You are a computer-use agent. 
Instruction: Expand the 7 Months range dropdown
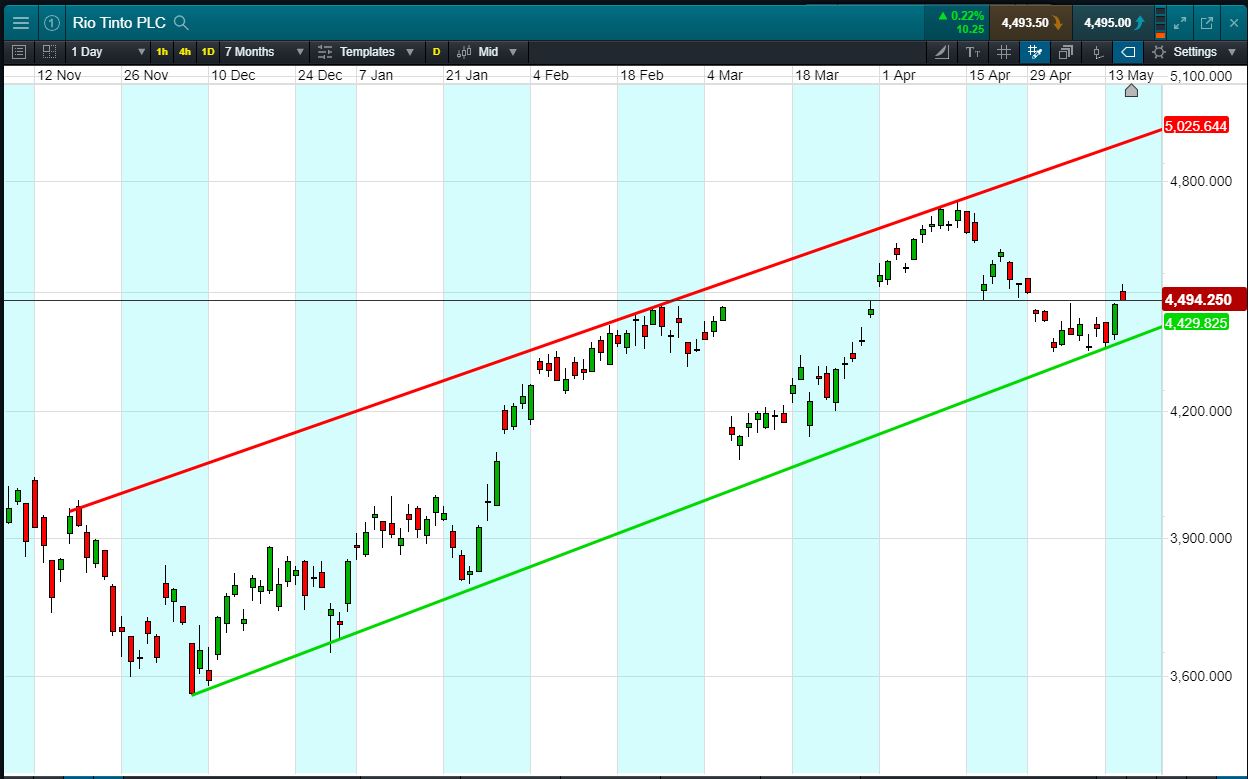pyautogui.click(x=264, y=51)
